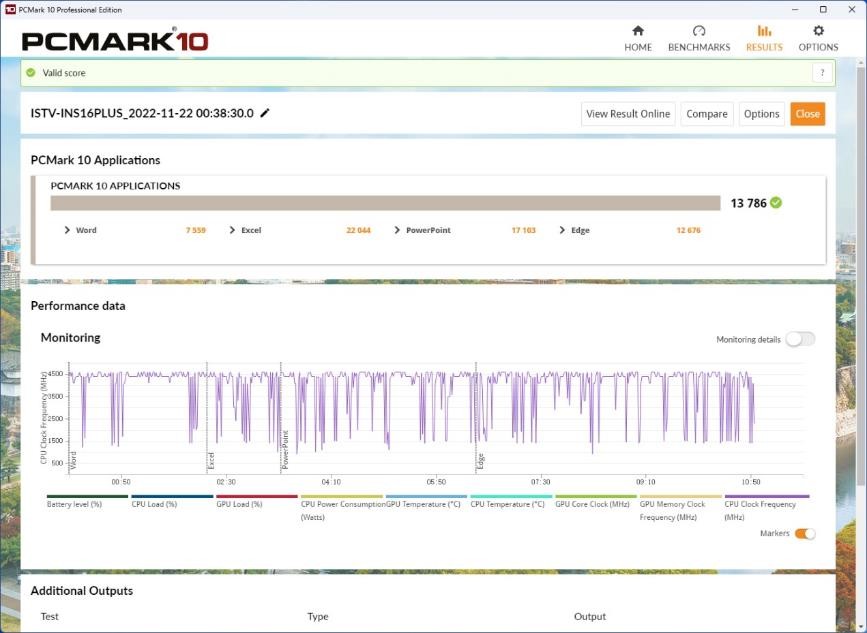Click the Output column header

[x=590, y=616]
